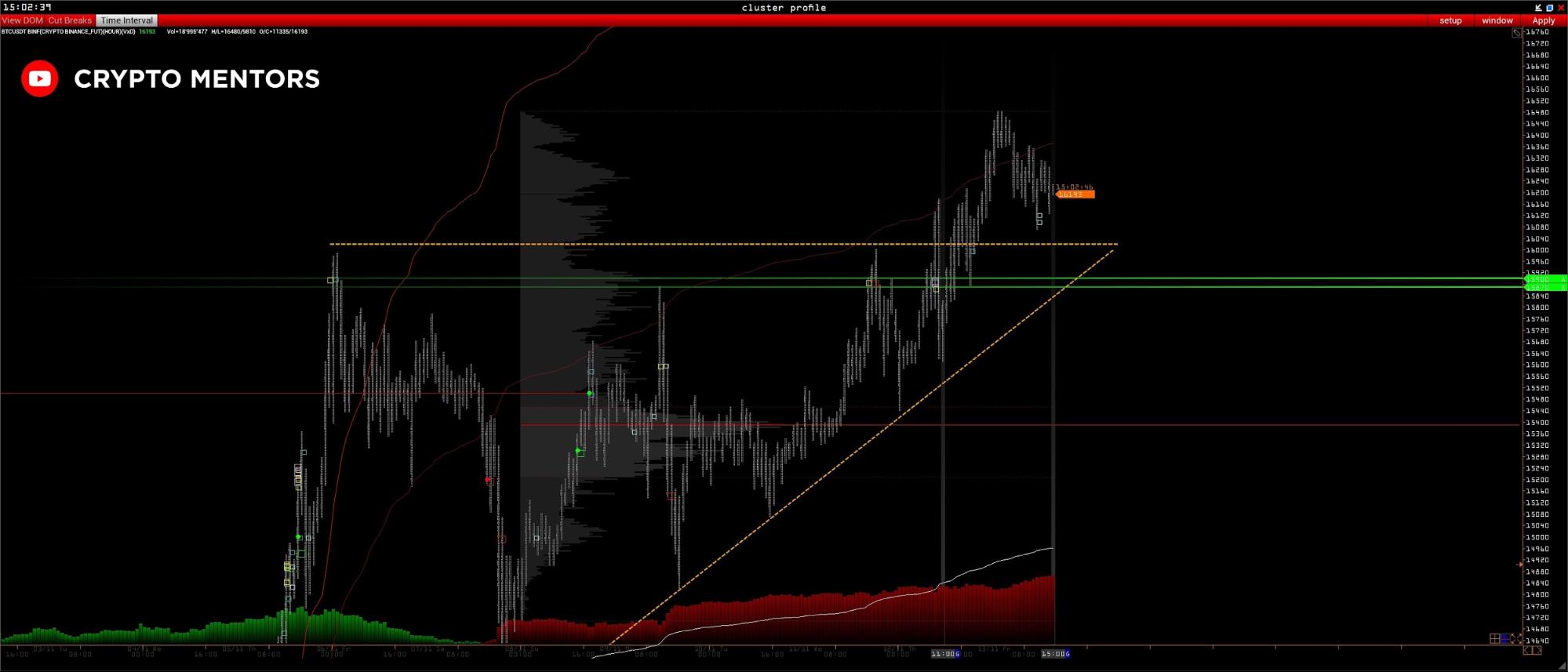
Task: Click the YouTube play logo icon
Action: point(39,78)
